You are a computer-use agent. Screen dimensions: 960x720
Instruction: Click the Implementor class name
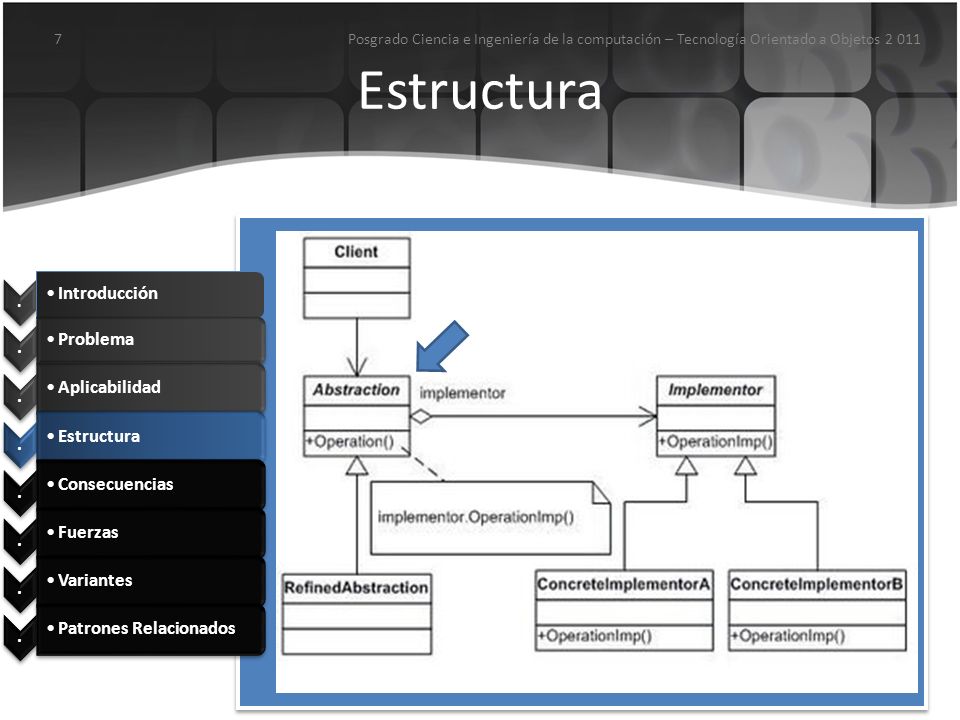point(715,389)
